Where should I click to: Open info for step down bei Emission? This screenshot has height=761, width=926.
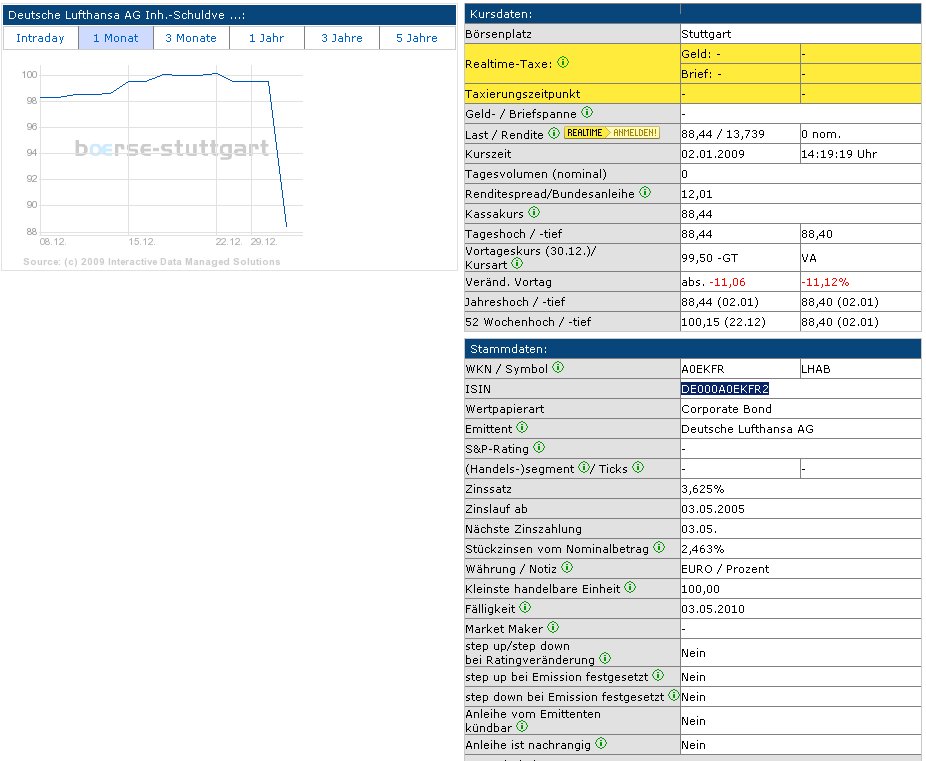click(x=673, y=695)
